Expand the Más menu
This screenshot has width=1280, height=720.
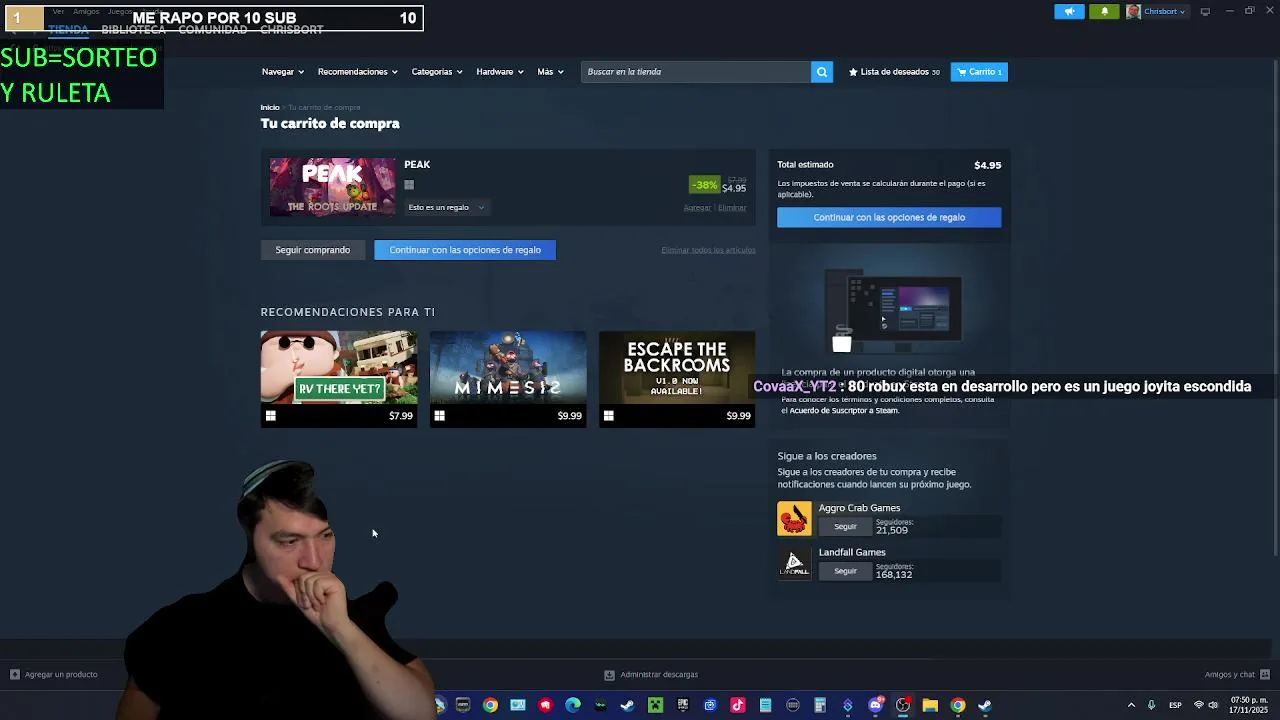pyautogui.click(x=550, y=72)
